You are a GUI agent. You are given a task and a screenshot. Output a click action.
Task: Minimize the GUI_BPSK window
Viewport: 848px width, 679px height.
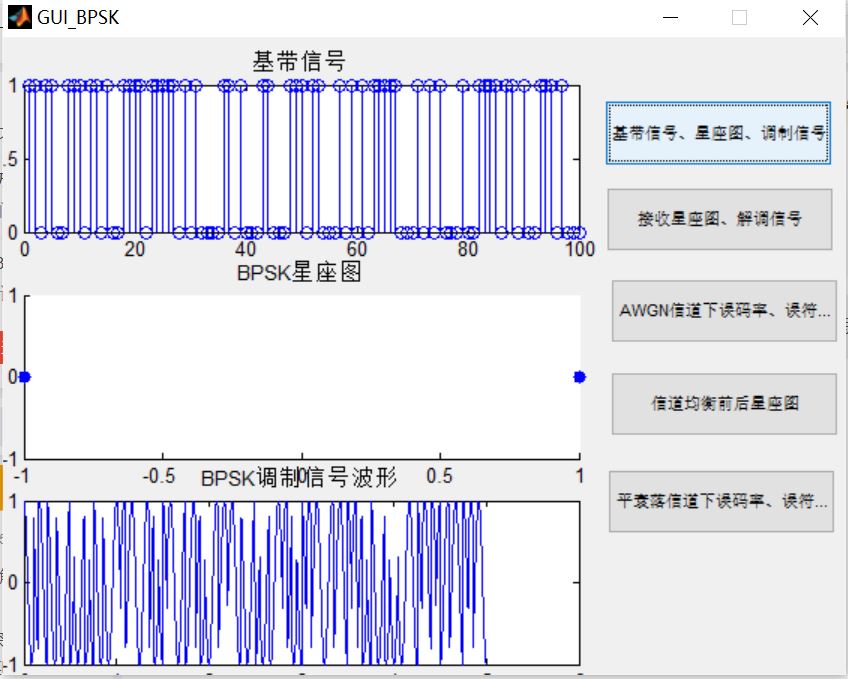click(x=669, y=17)
